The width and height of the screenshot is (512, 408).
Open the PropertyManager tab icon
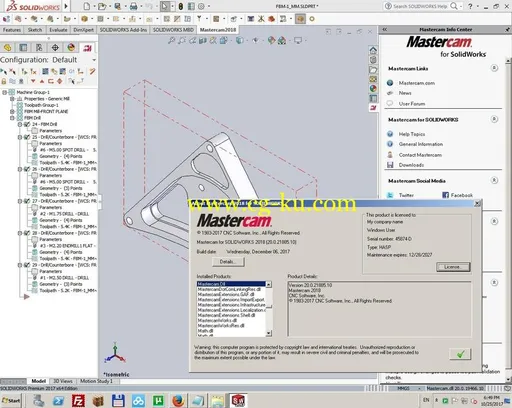pyautogui.click(x=23, y=47)
